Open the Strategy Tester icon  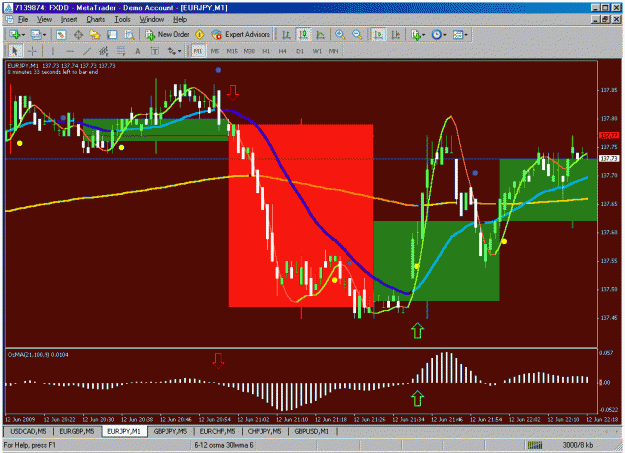point(129,35)
